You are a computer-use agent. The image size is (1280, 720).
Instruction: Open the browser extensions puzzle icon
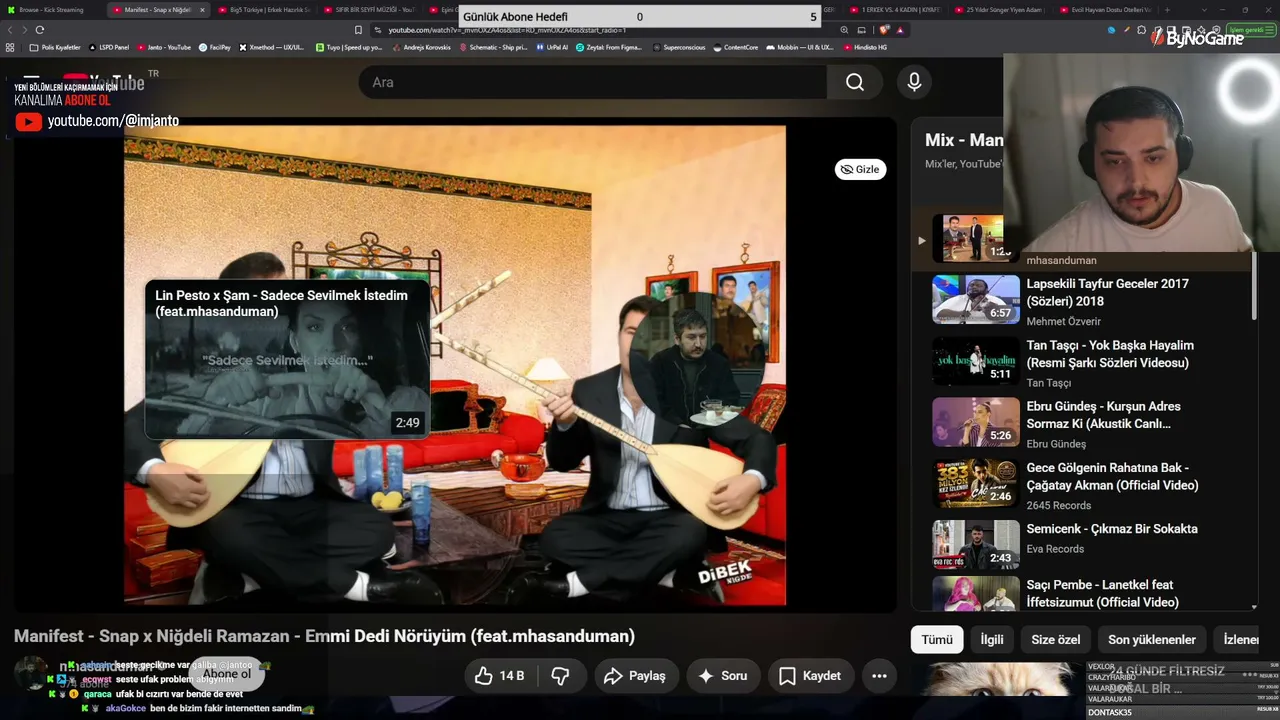[x=1142, y=30]
